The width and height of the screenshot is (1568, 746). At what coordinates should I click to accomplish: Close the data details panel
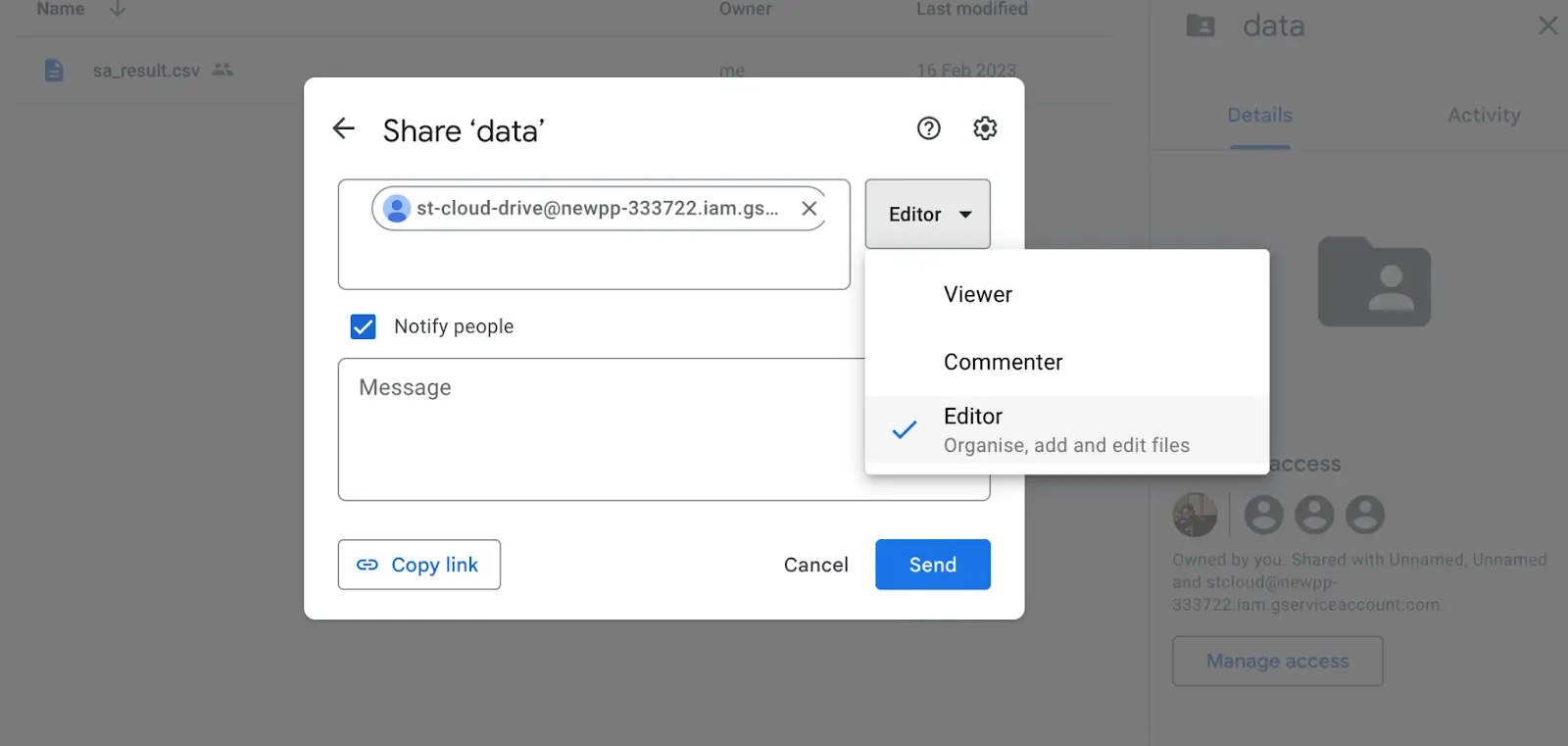pos(1548,25)
